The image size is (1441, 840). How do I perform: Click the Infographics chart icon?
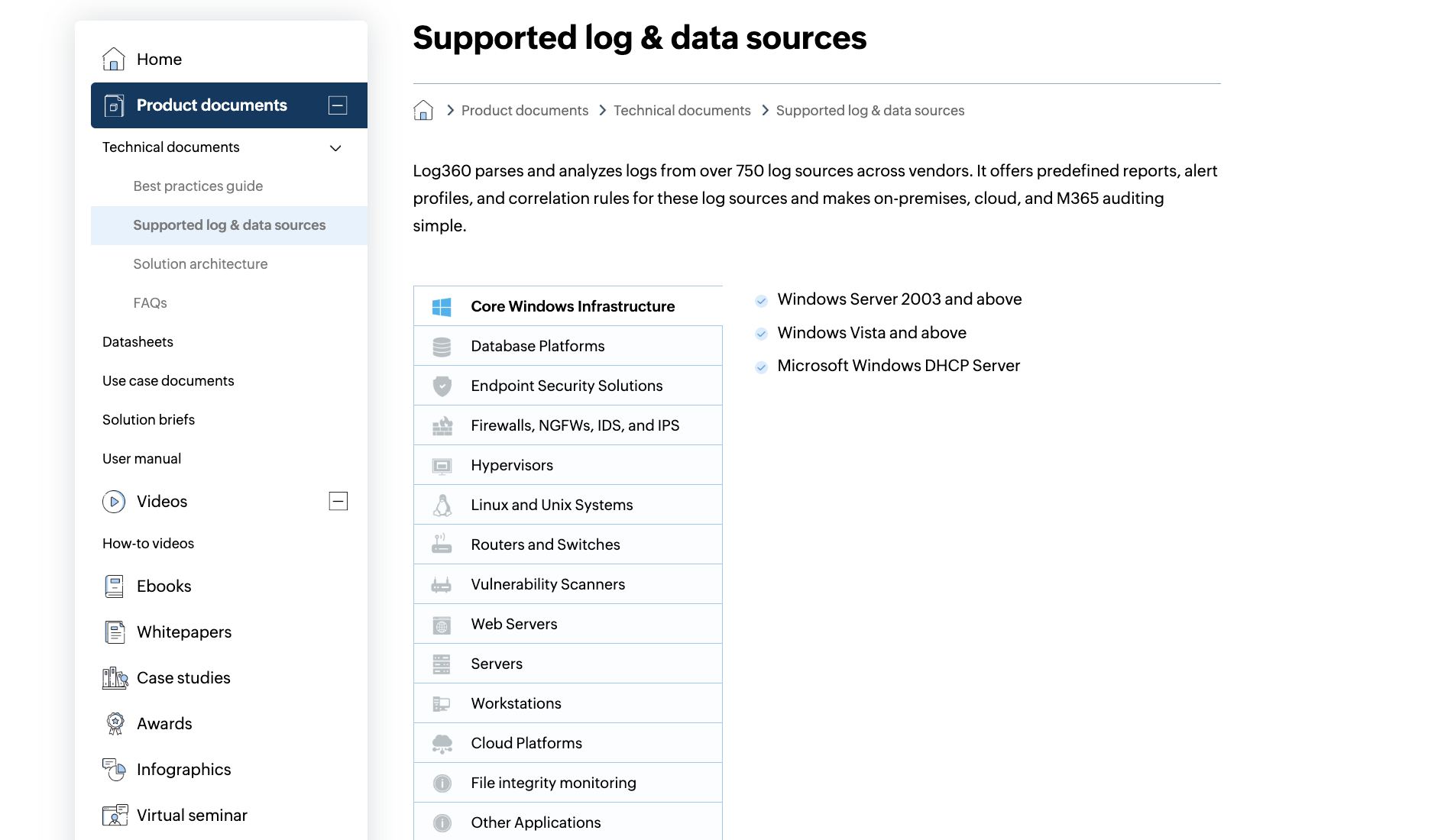point(114,770)
